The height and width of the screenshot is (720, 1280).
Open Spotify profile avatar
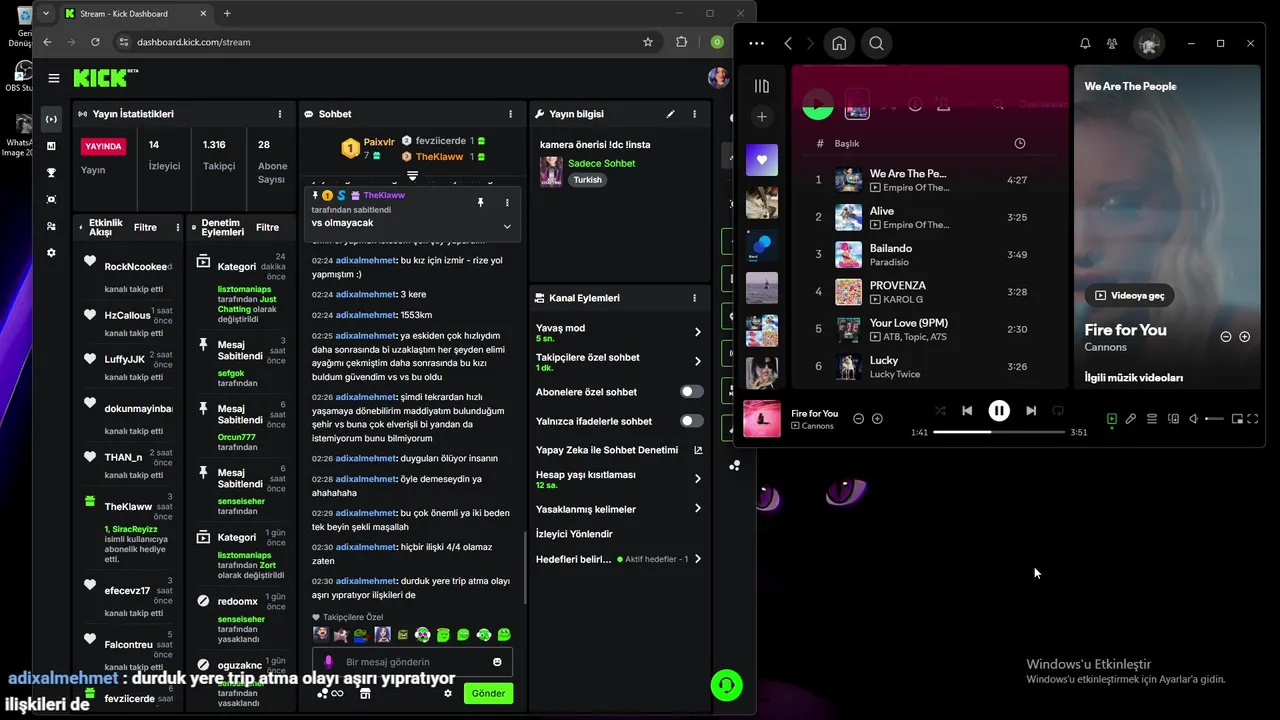pos(1149,43)
